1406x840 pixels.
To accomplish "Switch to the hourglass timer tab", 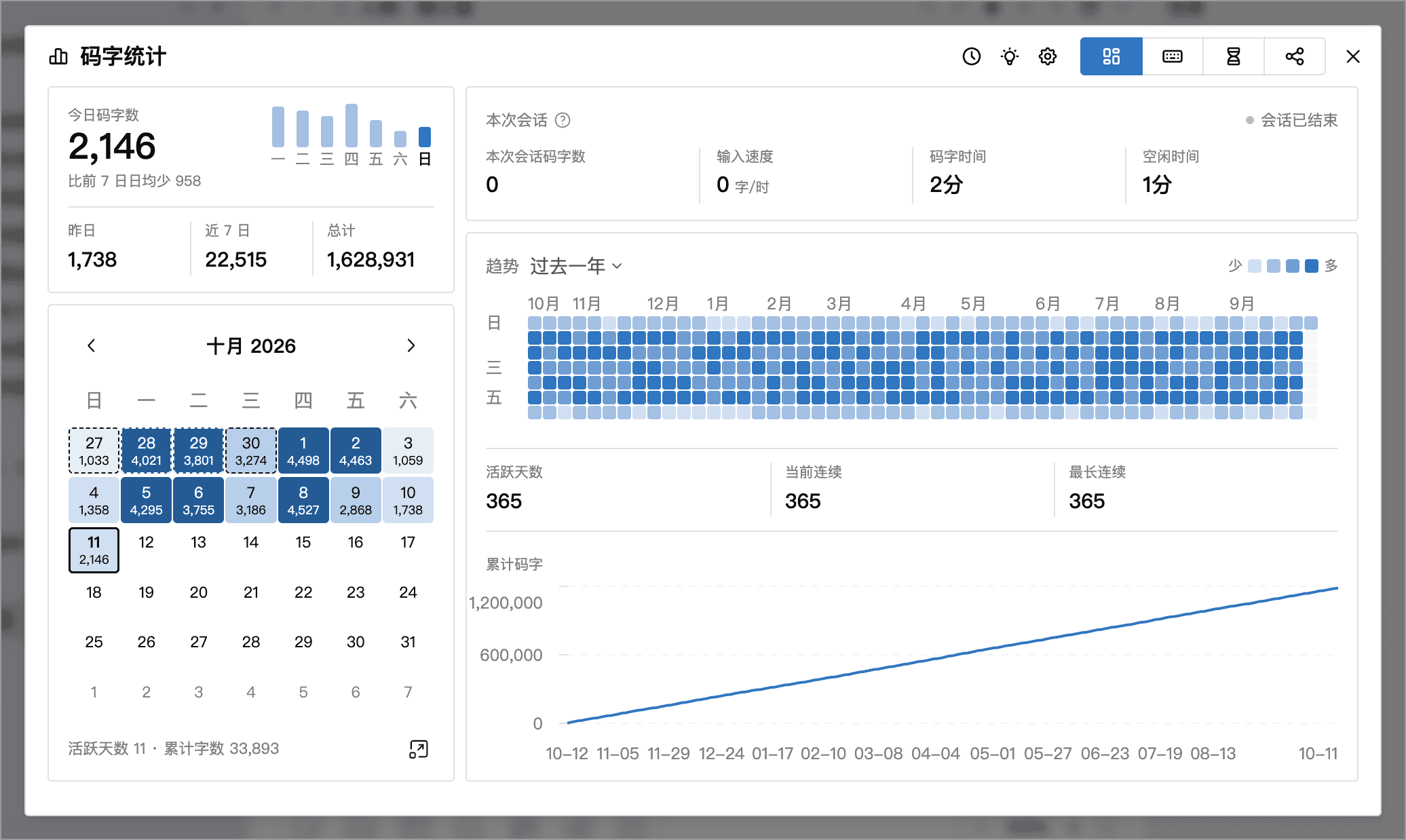I will (x=1234, y=56).
